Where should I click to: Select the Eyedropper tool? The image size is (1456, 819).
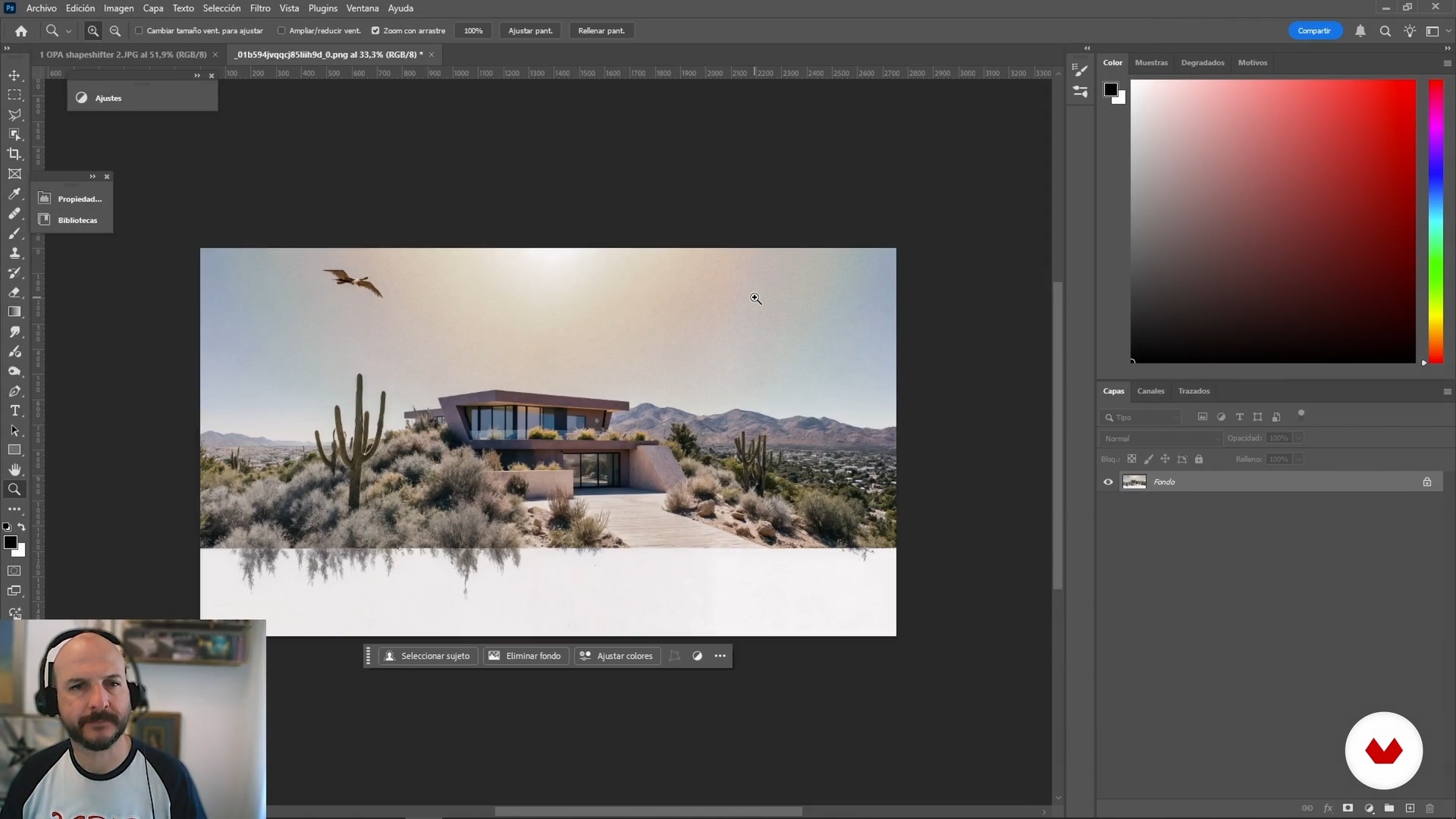[x=14, y=193]
